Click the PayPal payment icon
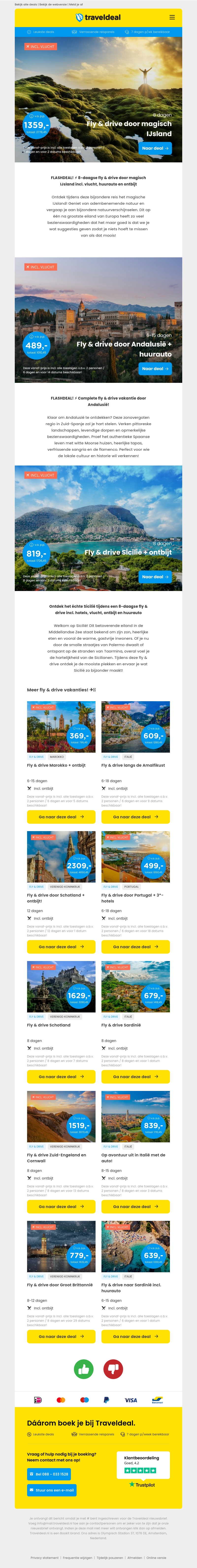 pyautogui.click(x=106, y=1400)
